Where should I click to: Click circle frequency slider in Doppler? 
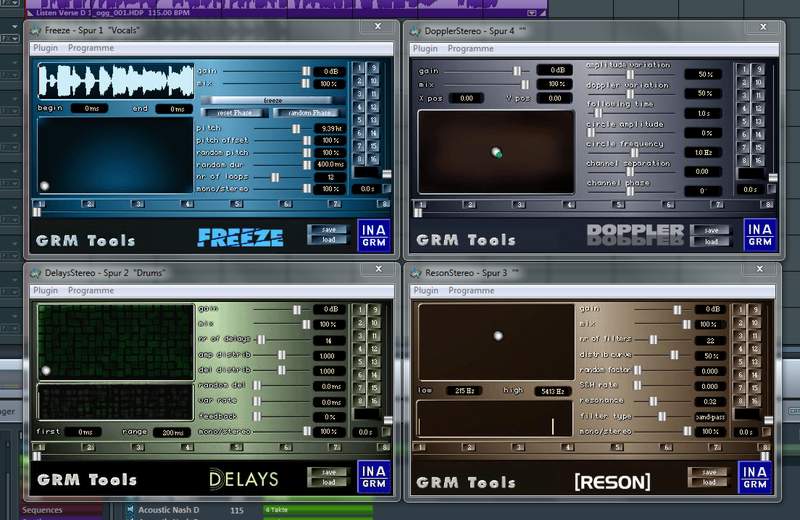[x=635, y=152]
